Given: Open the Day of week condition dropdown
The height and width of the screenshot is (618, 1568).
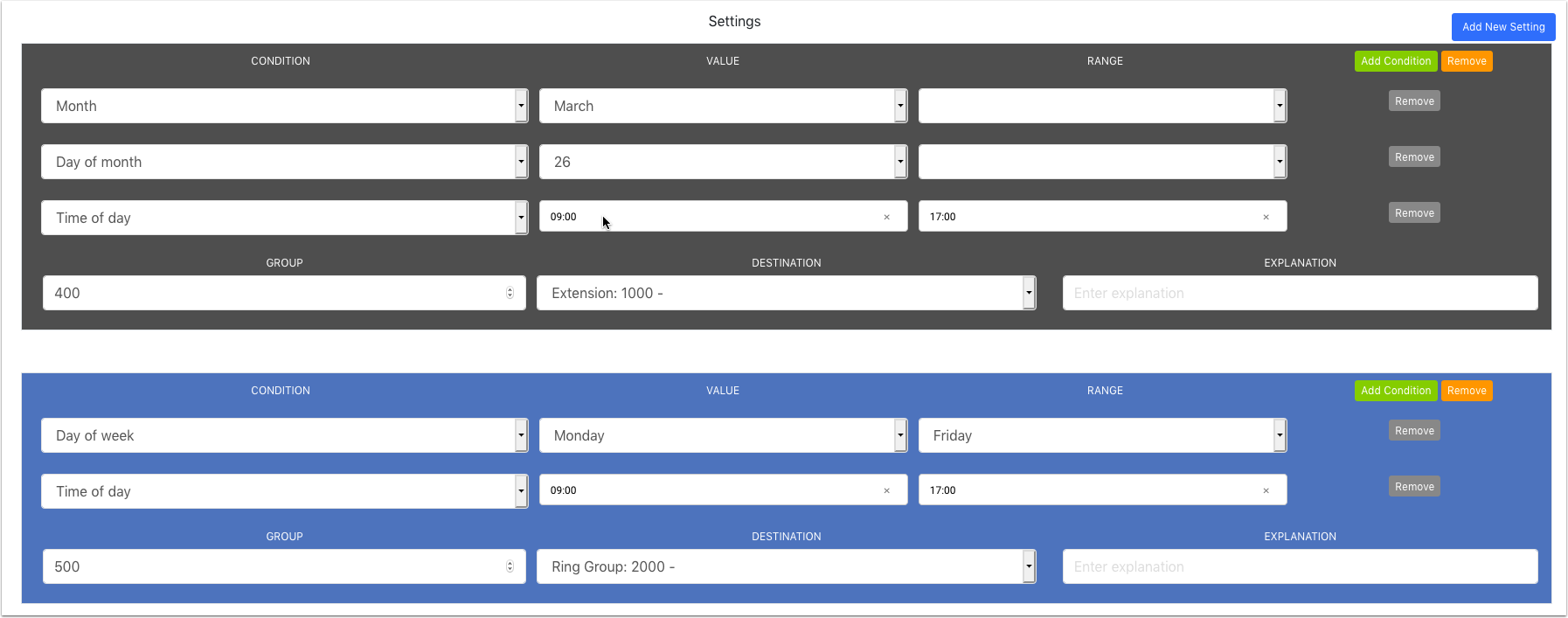Looking at the screenshot, I should click(521, 435).
